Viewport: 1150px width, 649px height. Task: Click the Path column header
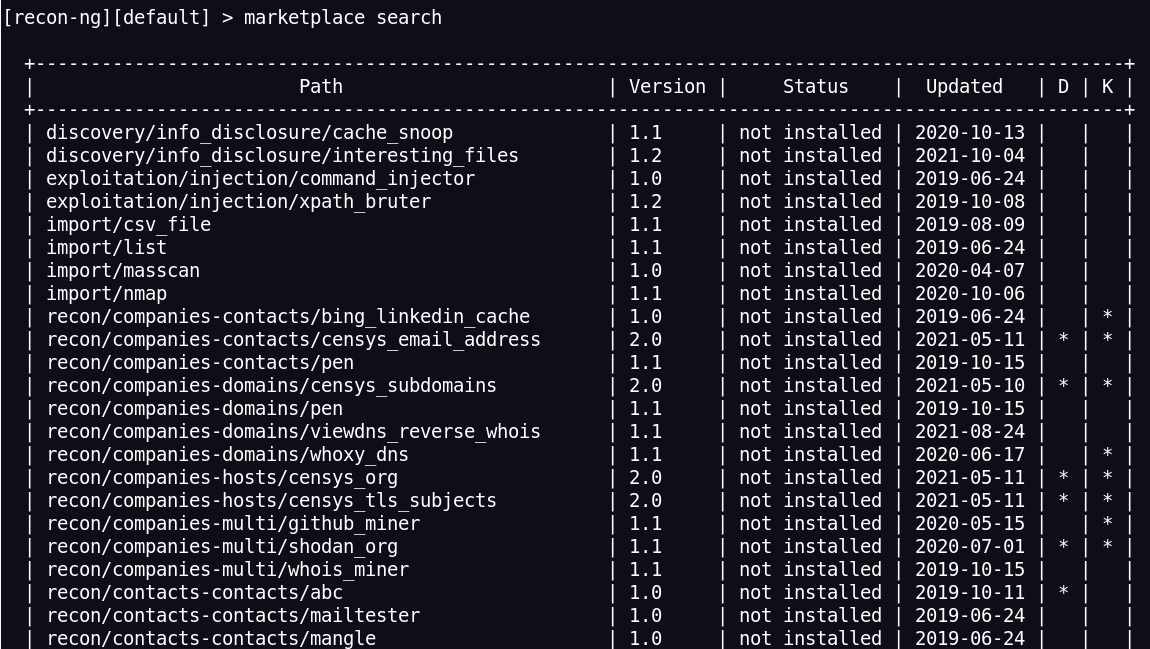(321, 87)
